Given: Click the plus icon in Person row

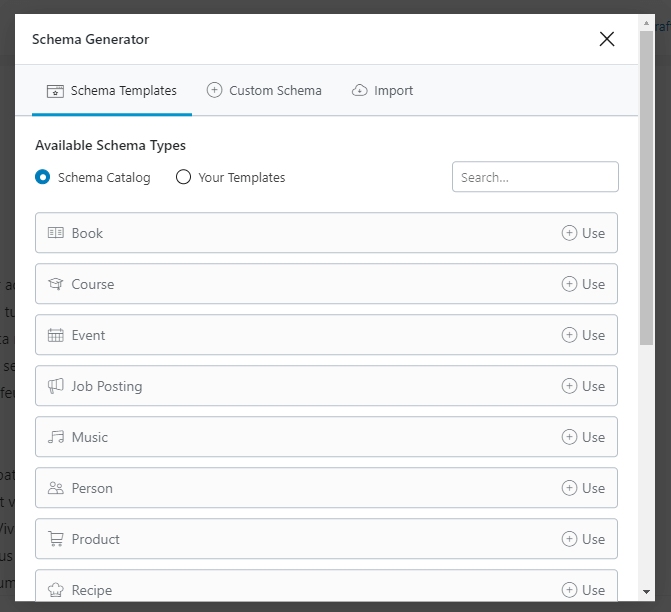Looking at the screenshot, I should (569, 488).
